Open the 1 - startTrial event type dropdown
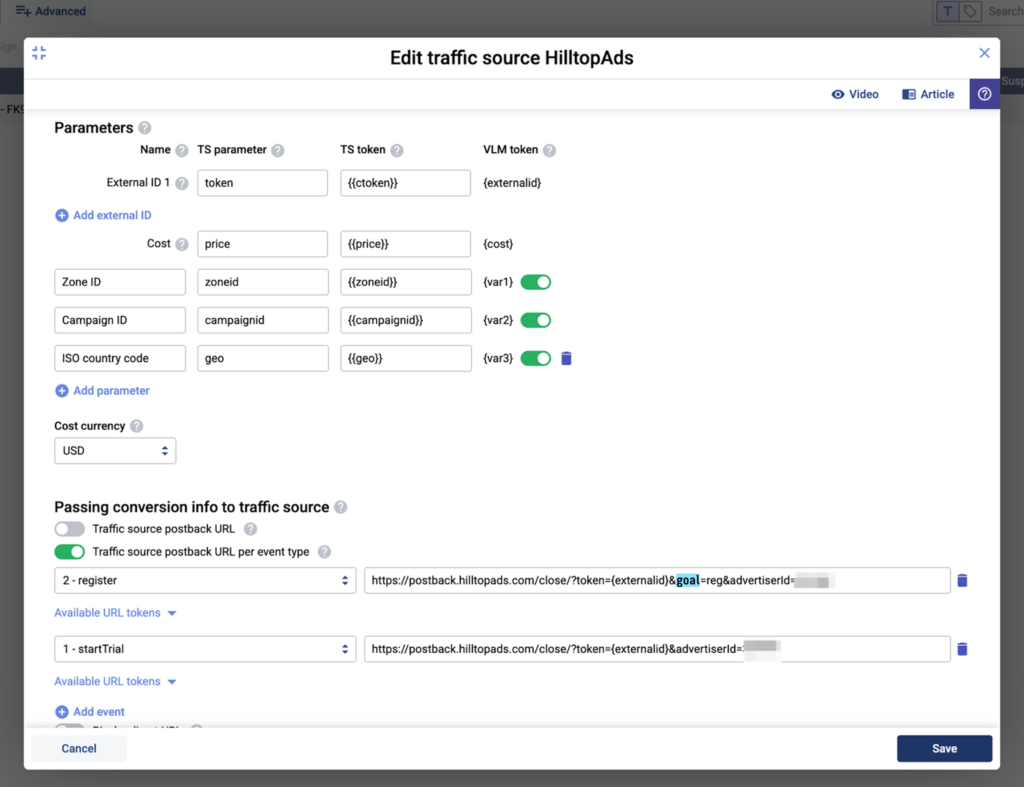Screen dimensions: 1024x787 (205, 649)
